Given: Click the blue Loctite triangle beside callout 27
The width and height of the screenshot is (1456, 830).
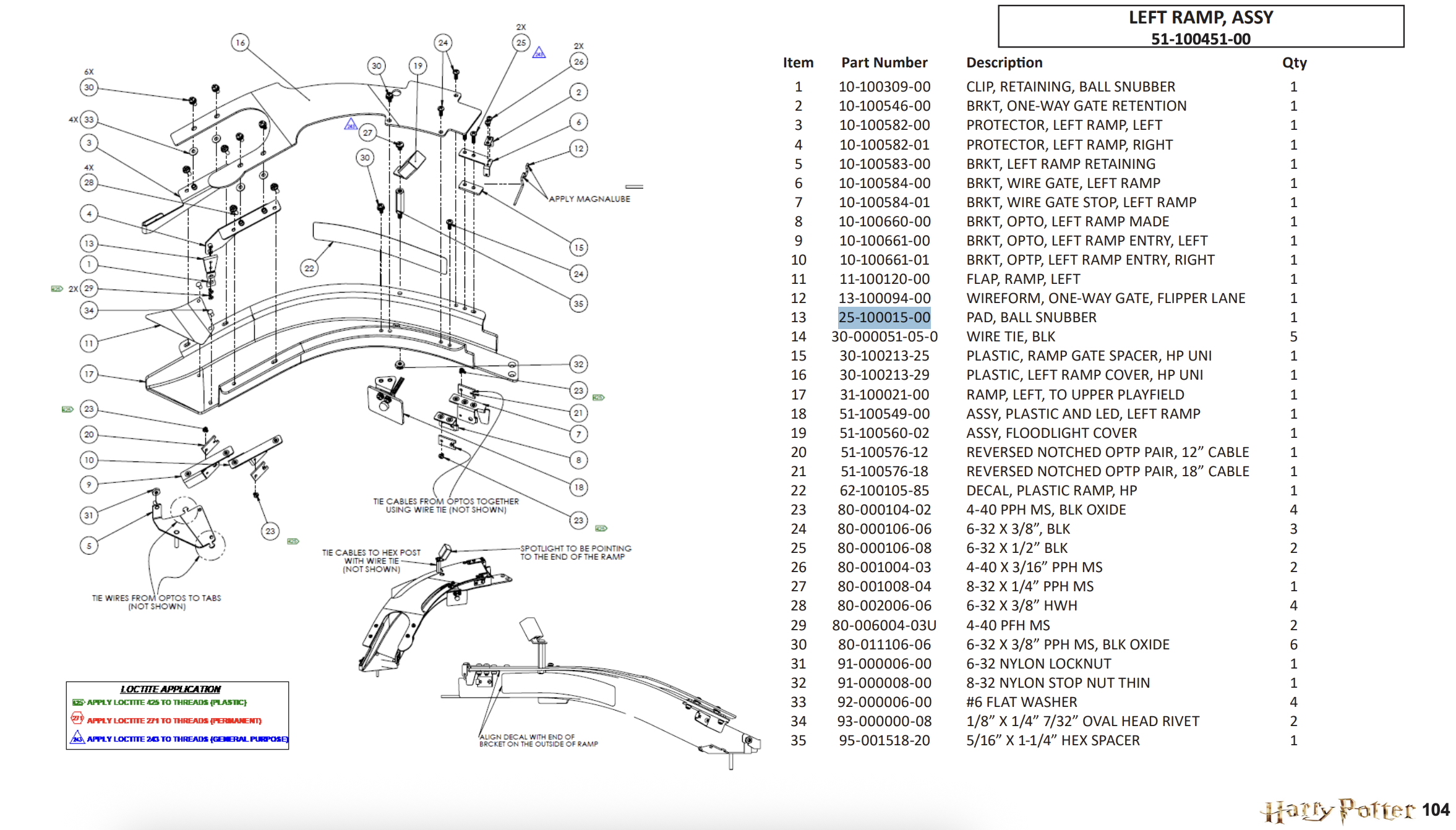Looking at the screenshot, I should pyautogui.click(x=351, y=124).
